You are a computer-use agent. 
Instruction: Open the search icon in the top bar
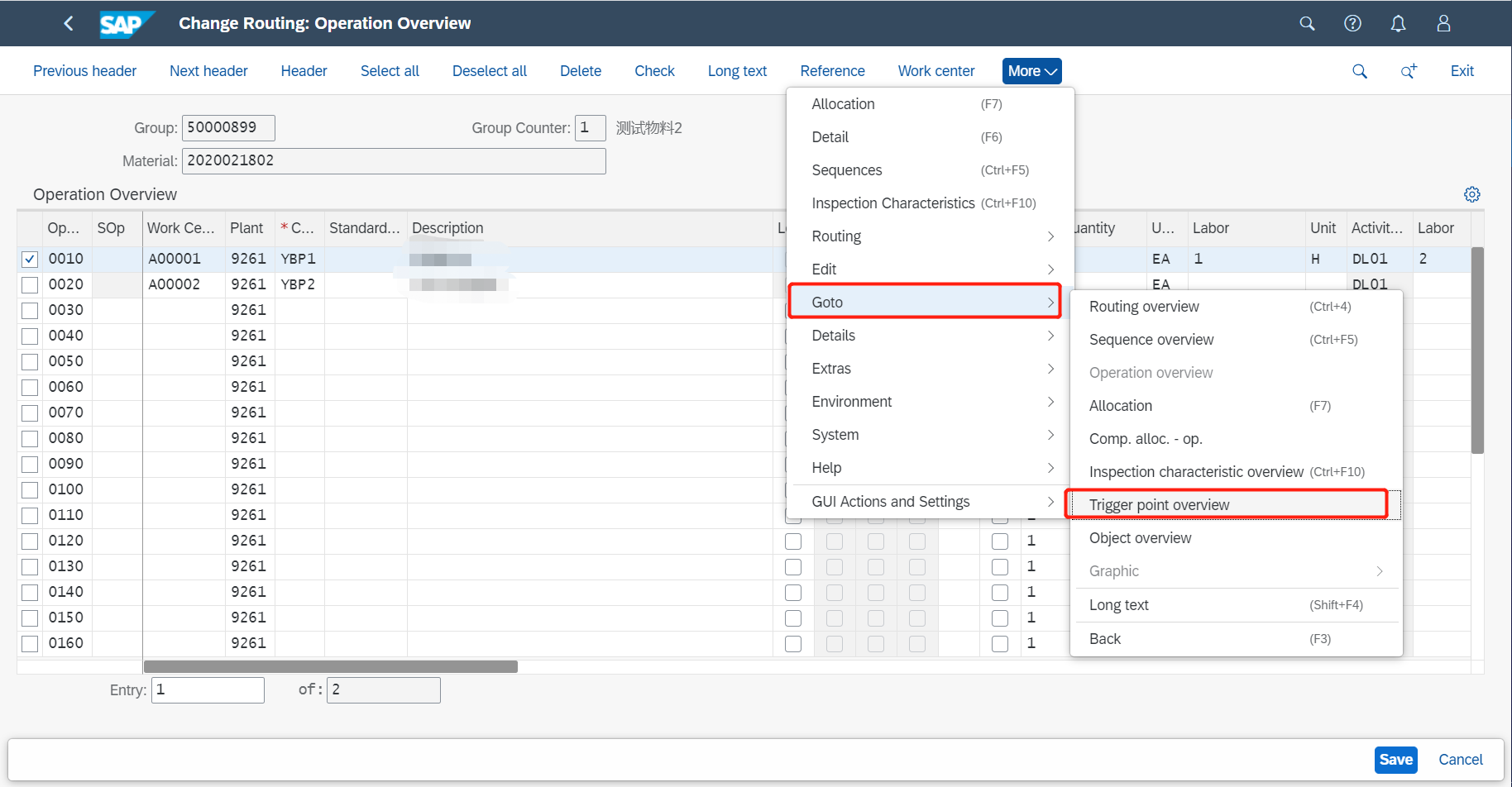coord(1307,23)
